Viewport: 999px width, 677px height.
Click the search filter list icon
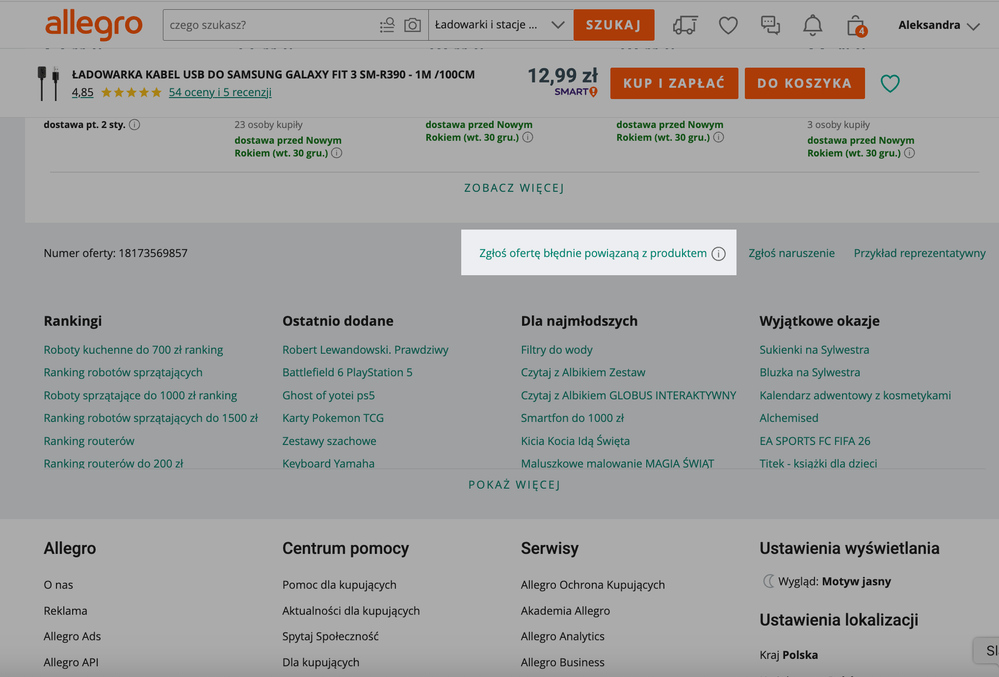[x=387, y=25]
